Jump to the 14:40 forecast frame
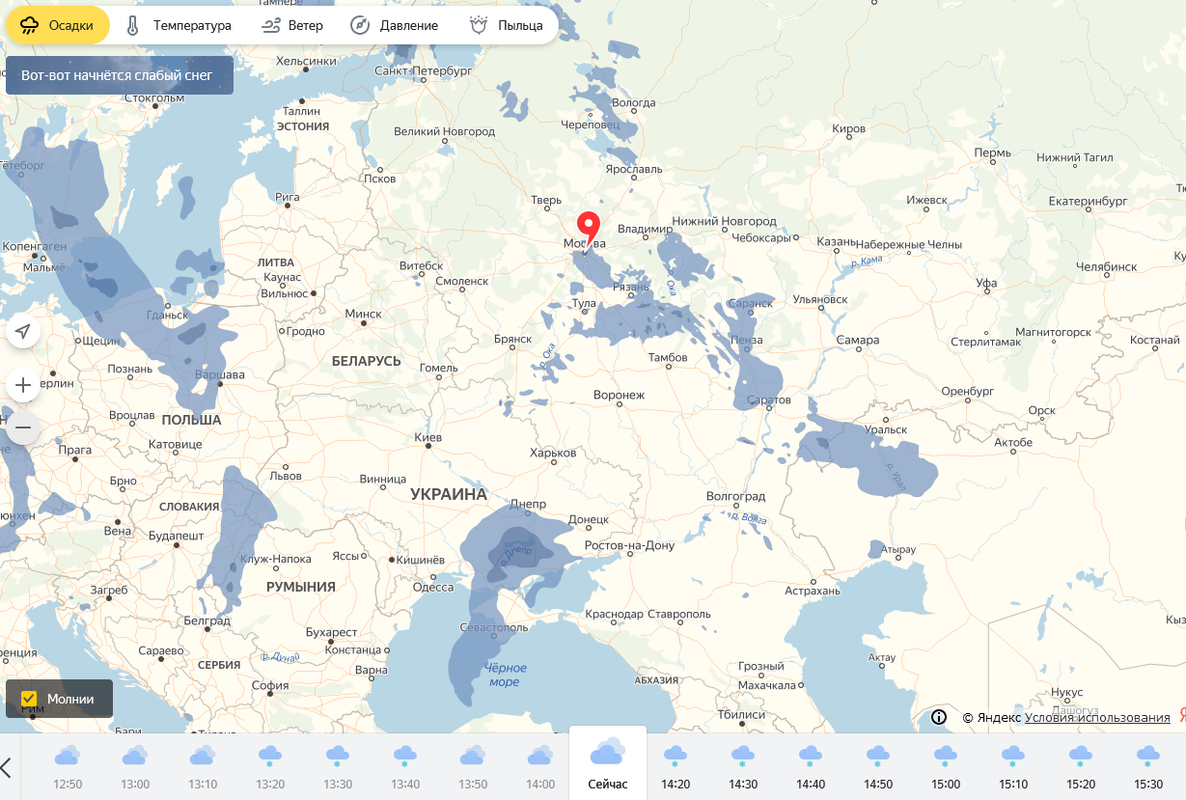 tap(810, 767)
